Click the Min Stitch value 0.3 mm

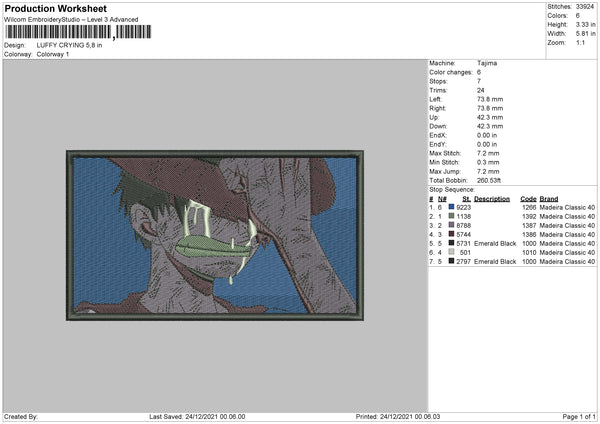(x=488, y=162)
